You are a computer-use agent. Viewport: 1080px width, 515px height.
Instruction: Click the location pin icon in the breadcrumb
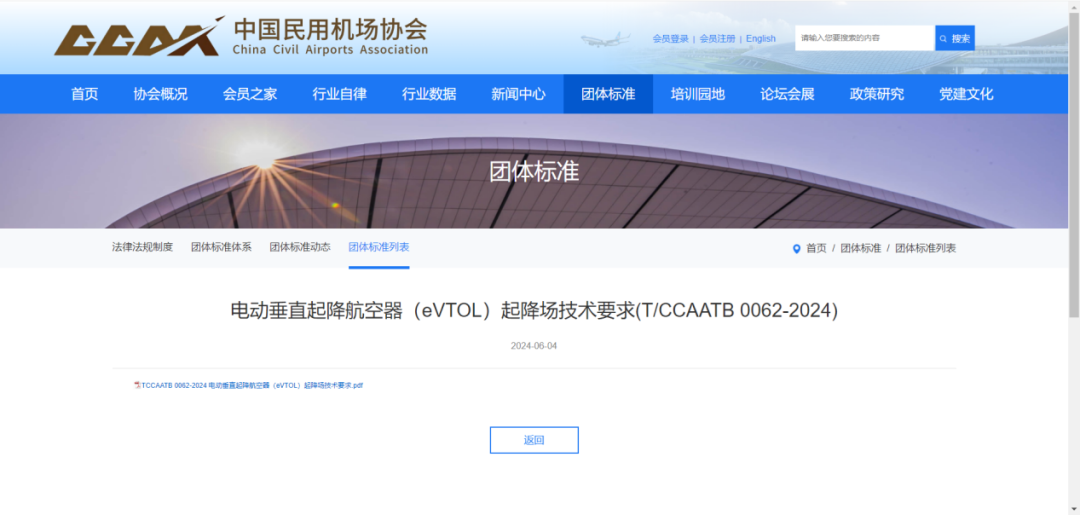click(x=796, y=248)
